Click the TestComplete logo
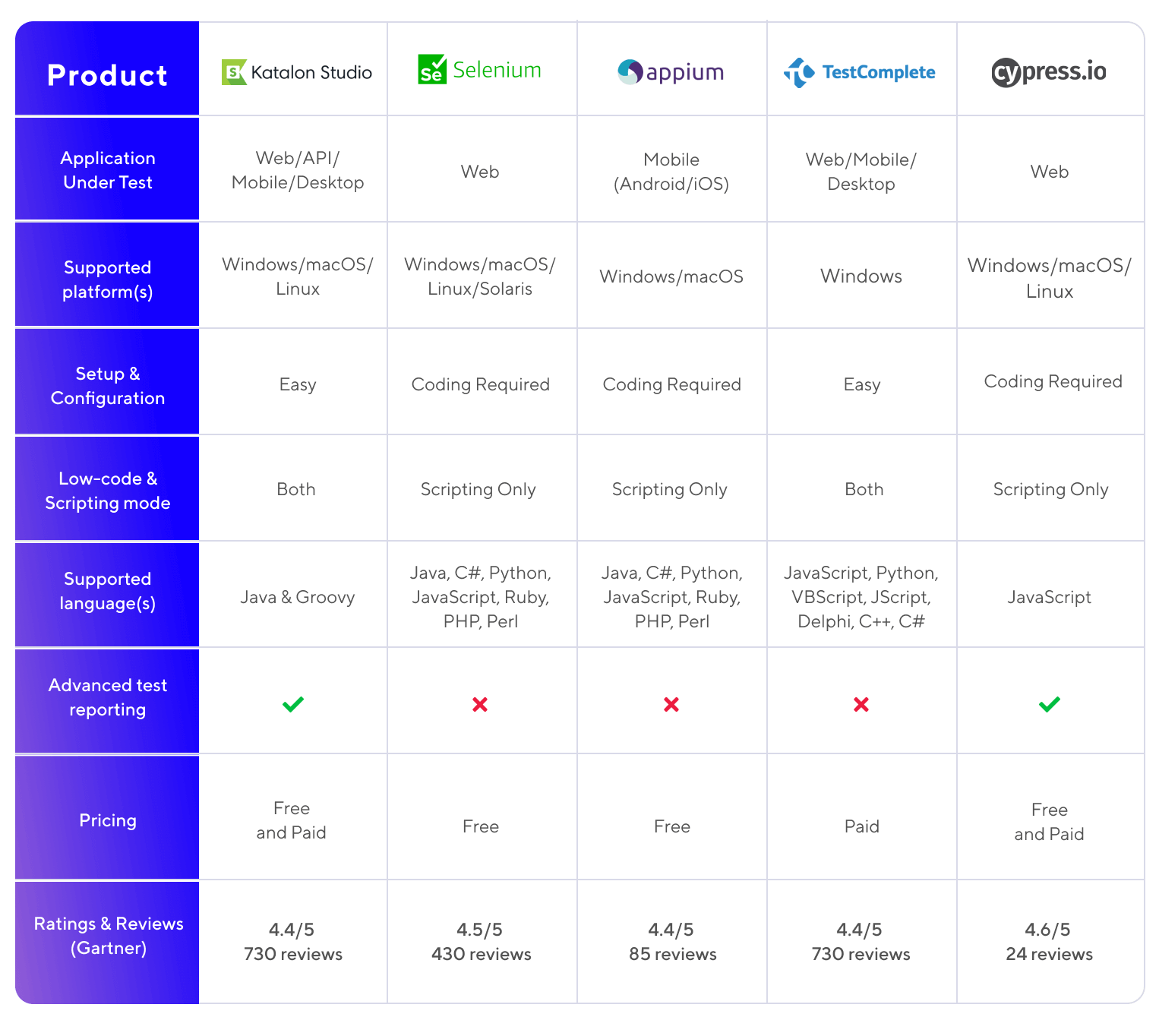1159x1036 pixels. point(860,72)
